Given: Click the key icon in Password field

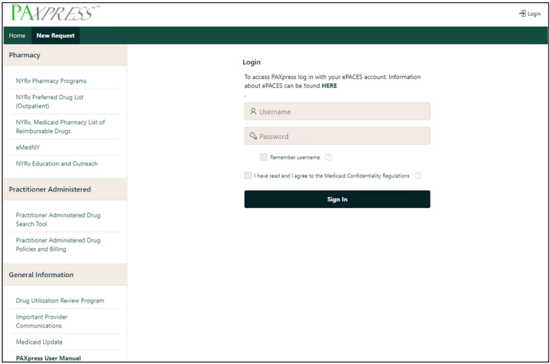Looking at the screenshot, I should pos(253,136).
